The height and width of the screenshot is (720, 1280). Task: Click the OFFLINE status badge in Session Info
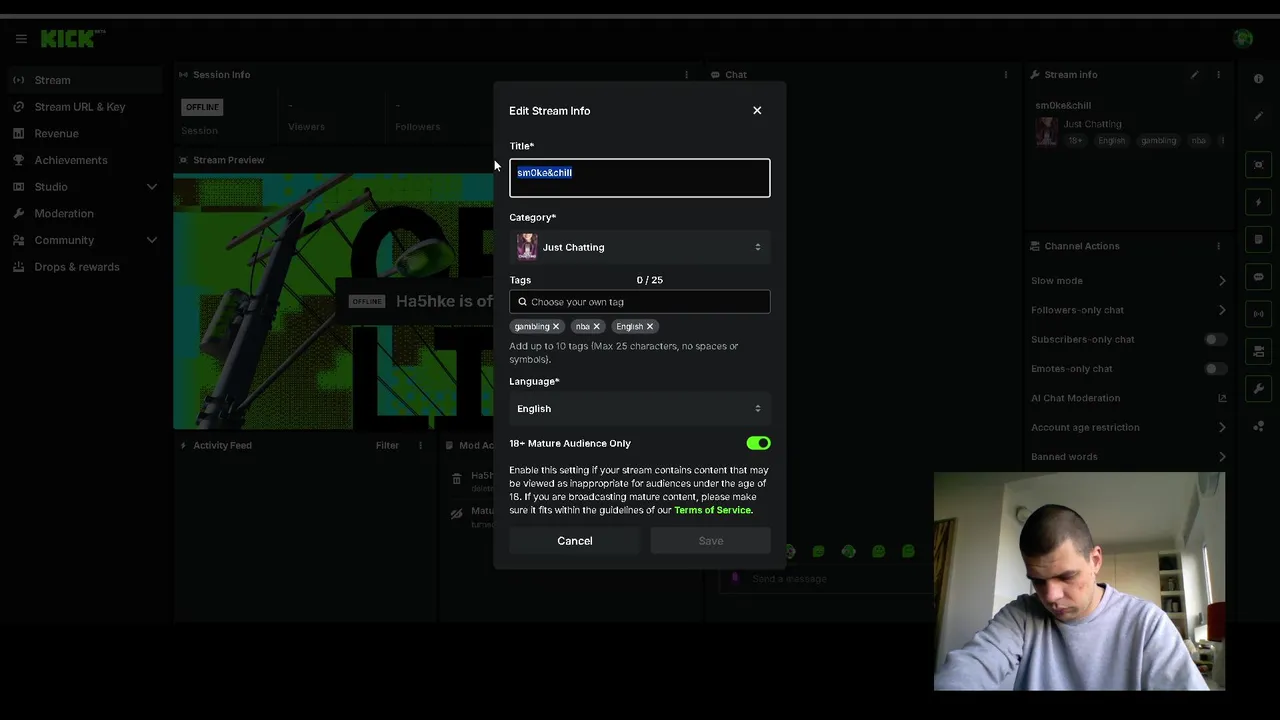[202, 107]
